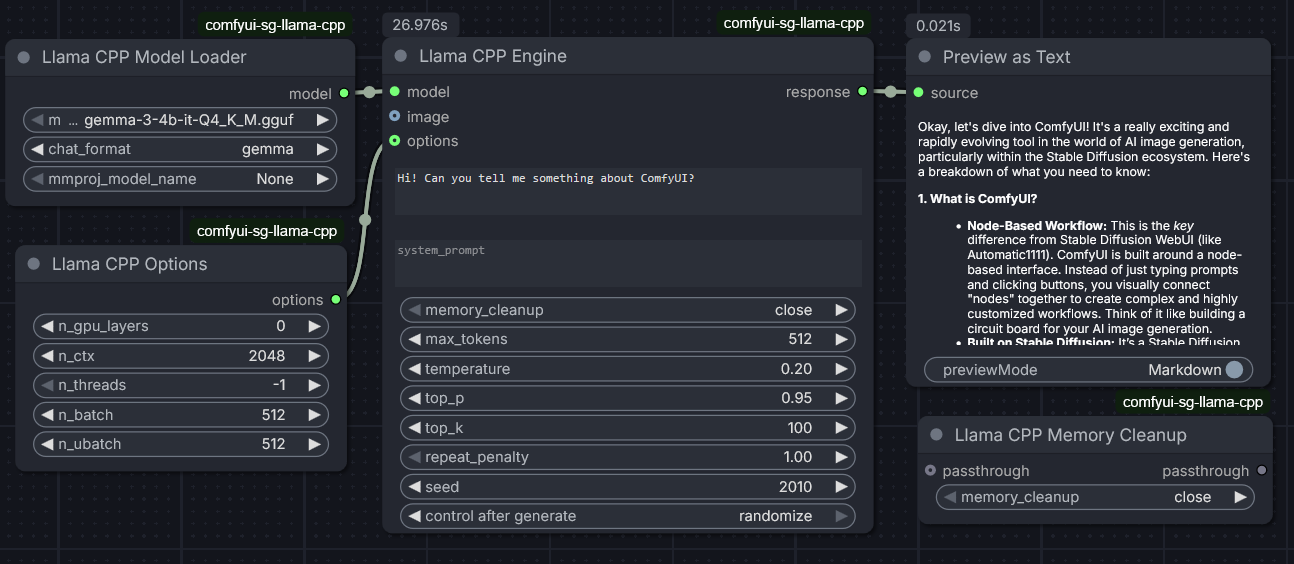This screenshot has height=564, width=1294.
Task: Click the options input socket on Engine
Action: [395, 141]
